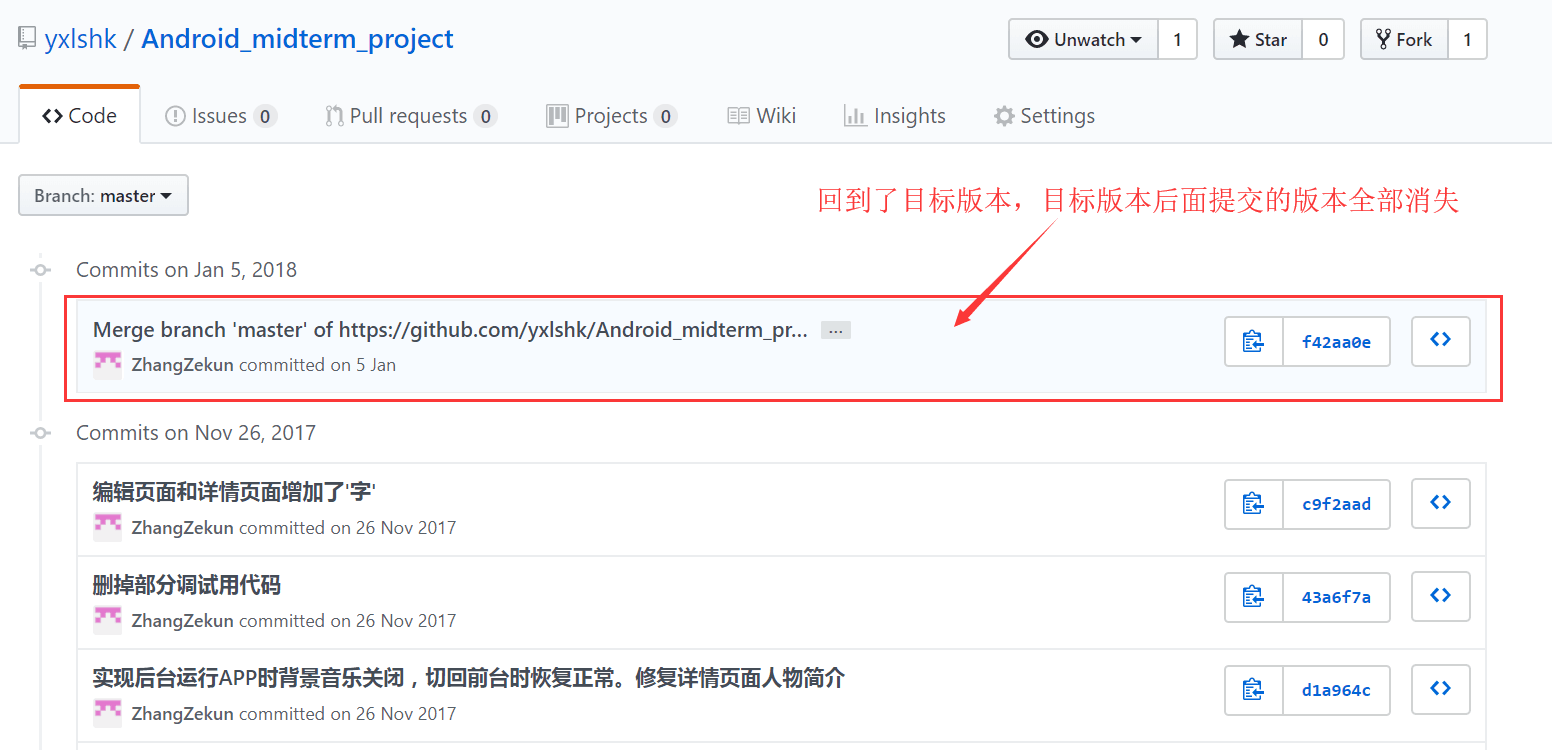This screenshot has width=1552, height=750.
Task: Open the Insights tab
Action: [x=895, y=116]
